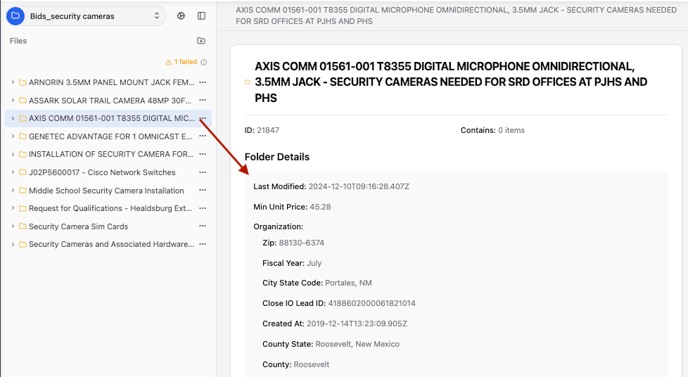Click the blue folder workspace icon

coord(15,16)
